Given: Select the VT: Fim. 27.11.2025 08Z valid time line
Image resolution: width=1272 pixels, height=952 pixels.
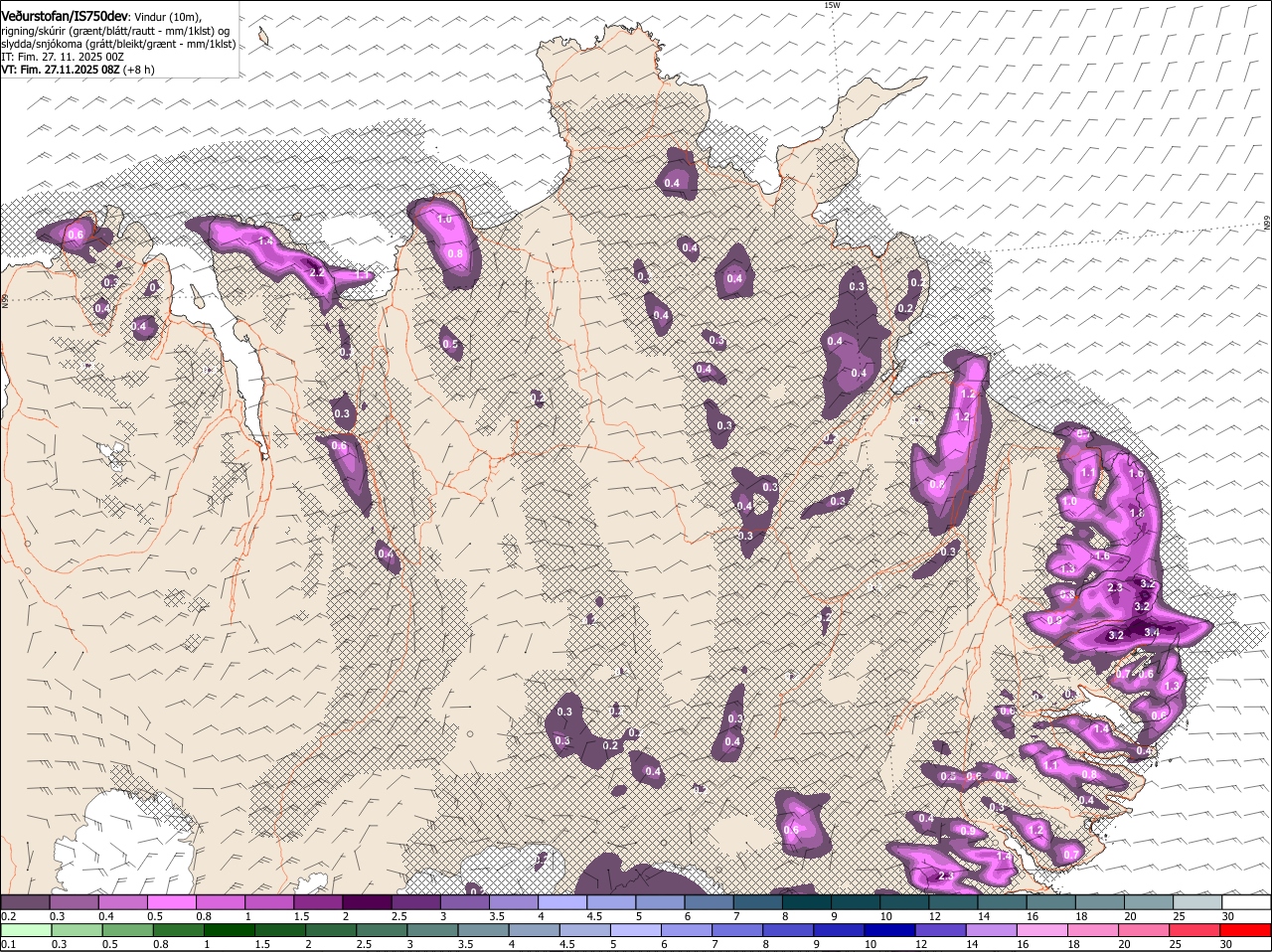Looking at the screenshot, I should click(77, 70).
